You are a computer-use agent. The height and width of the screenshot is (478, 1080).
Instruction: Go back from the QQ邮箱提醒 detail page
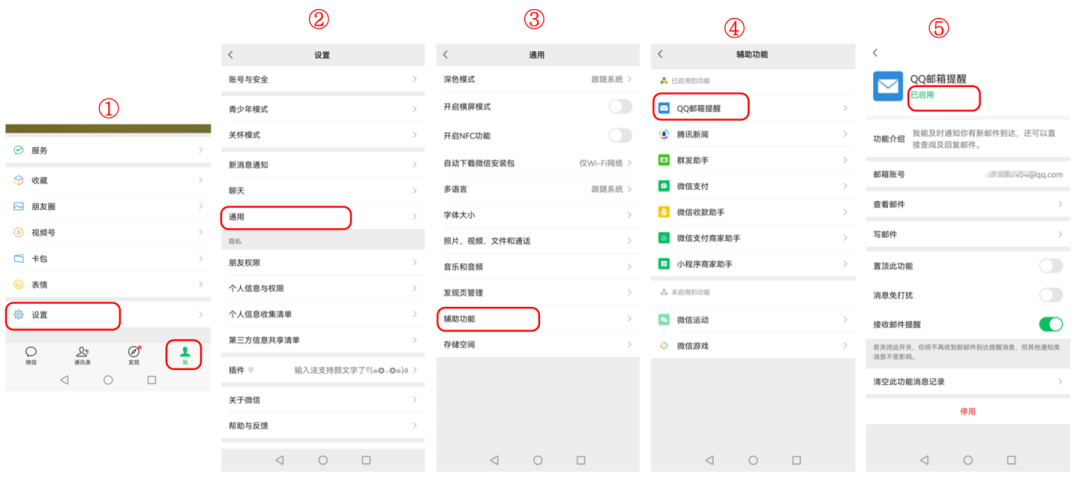tap(875, 53)
